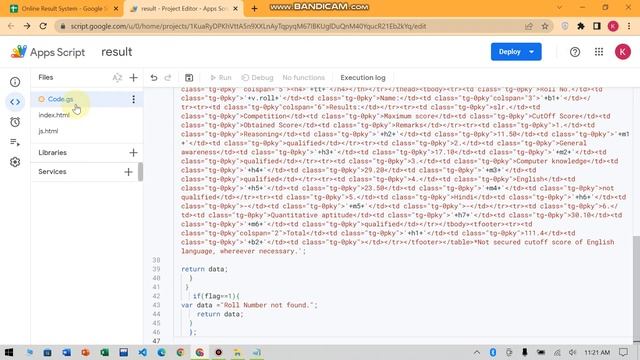The width and height of the screenshot is (640, 360).
Task: Add a new file with plus icon
Action: pyautogui.click(x=133, y=78)
